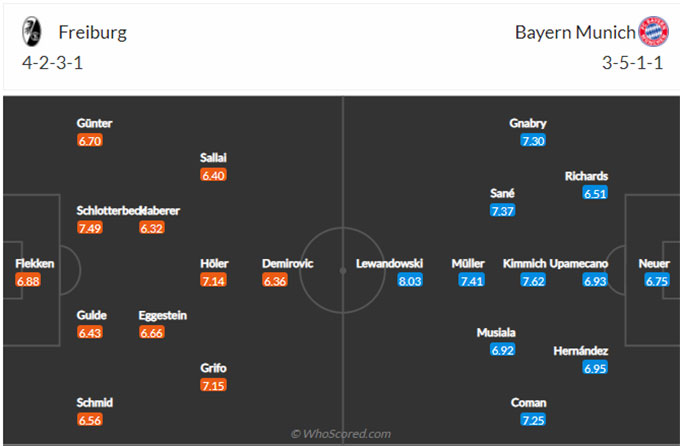Click Flekken's 6.88 rating badge
680x446 pixels.
[28, 281]
